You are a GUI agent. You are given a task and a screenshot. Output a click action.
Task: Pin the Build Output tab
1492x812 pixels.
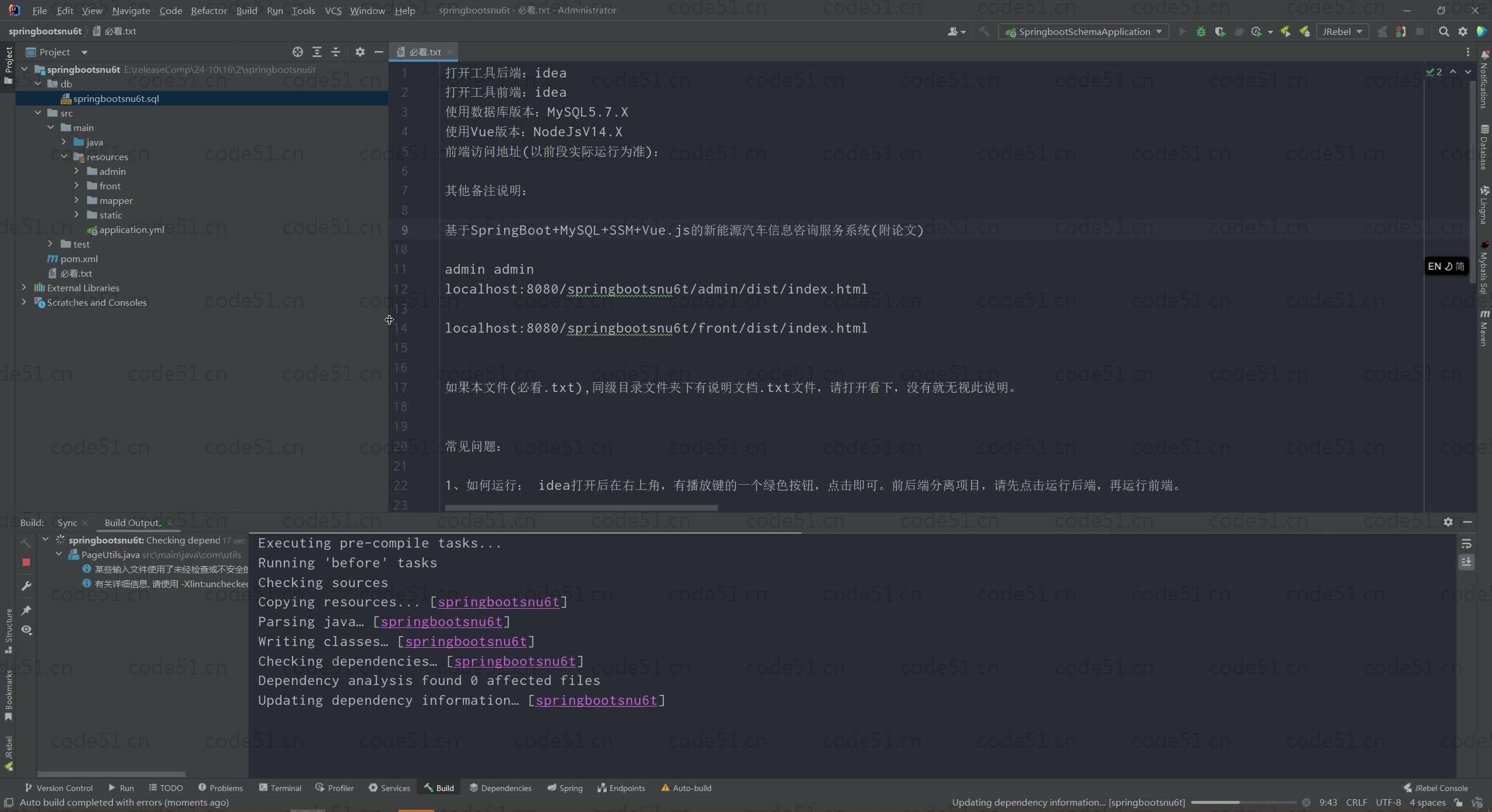coord(26,610)
